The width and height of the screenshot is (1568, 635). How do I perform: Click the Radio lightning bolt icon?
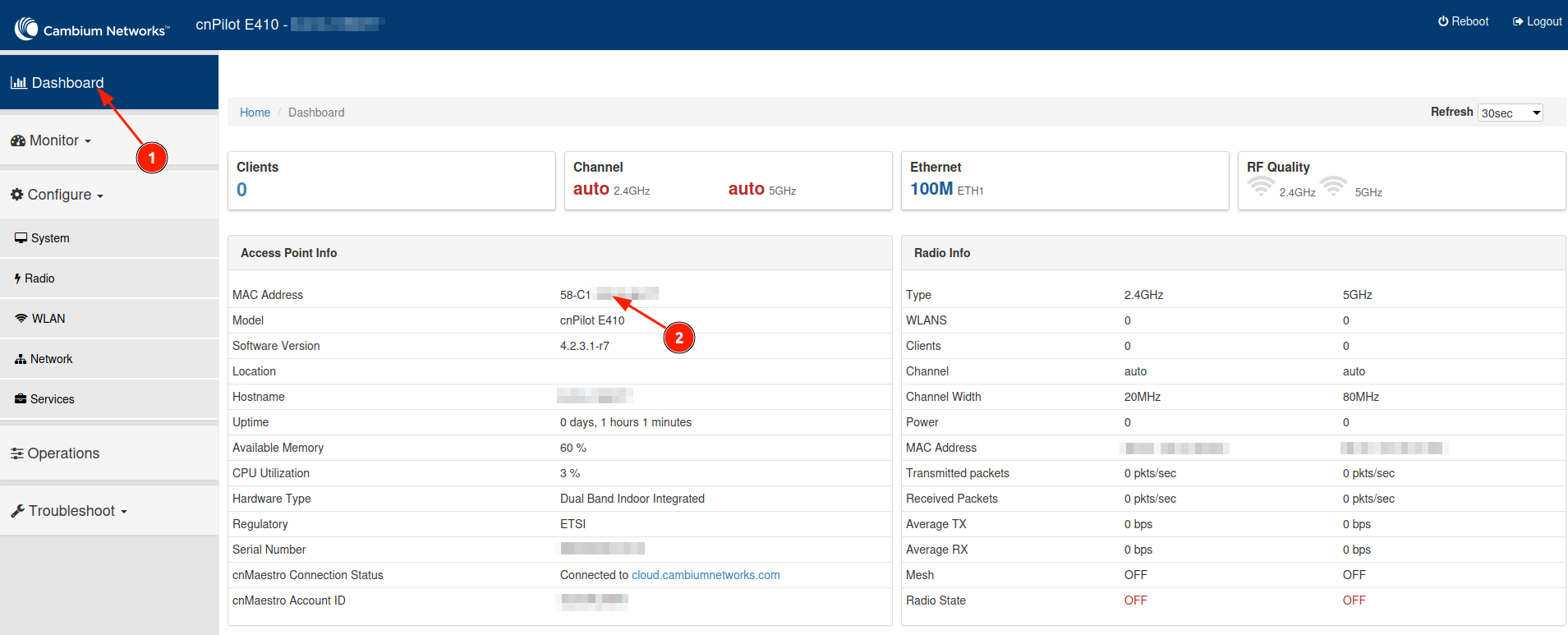(17, 278)
